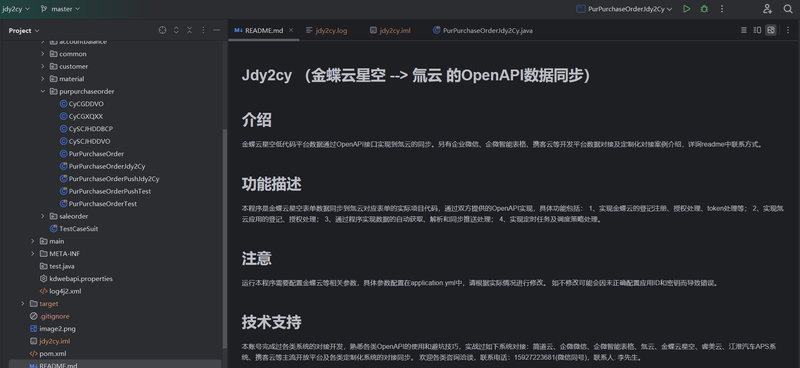Start debugging with the bug icon
This screenshot has width=800, height=368.
pyautogui.click(x=704, y=9)
